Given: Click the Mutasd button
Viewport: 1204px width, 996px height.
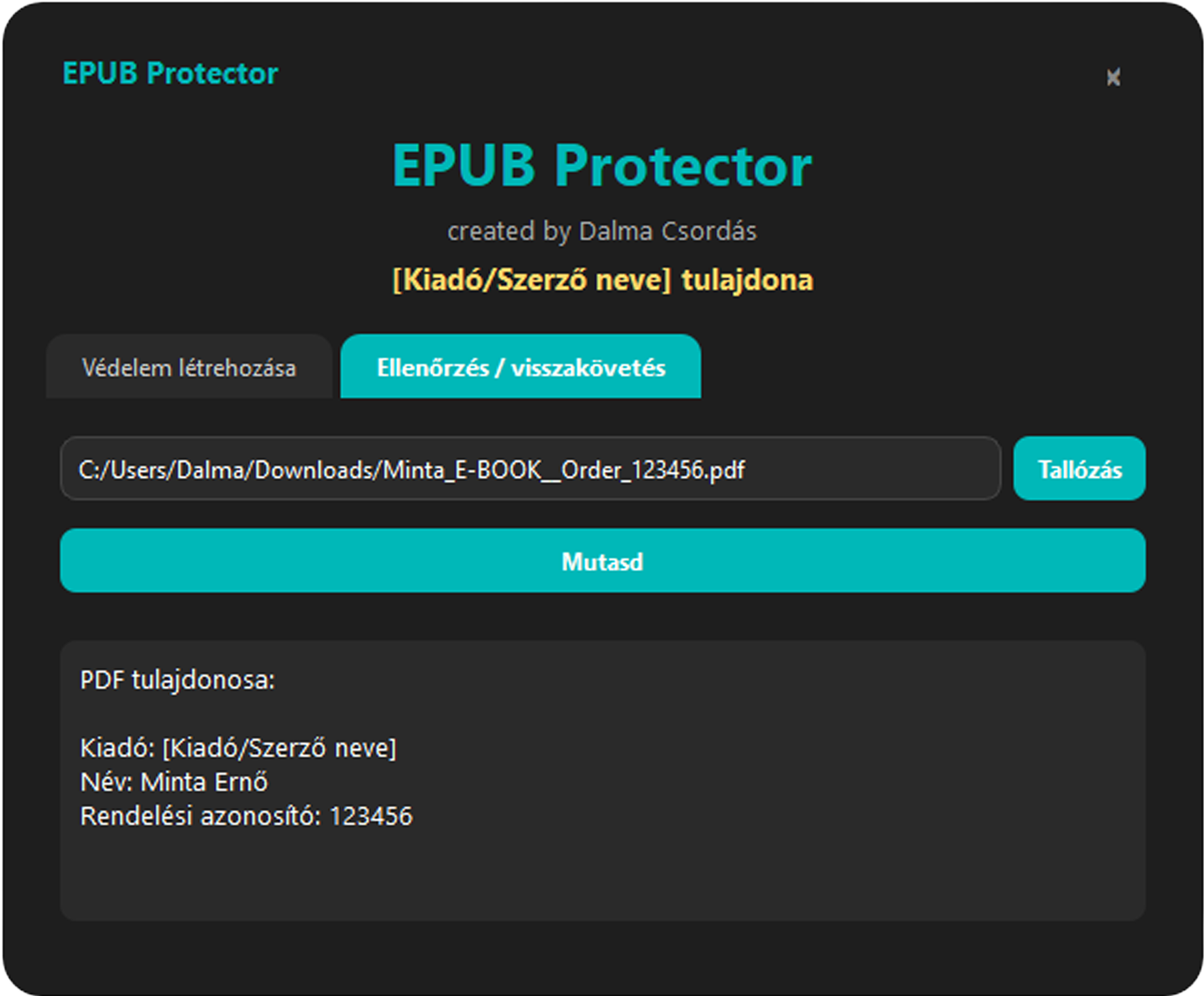Looking at the screenshot, I should (602, 561).
